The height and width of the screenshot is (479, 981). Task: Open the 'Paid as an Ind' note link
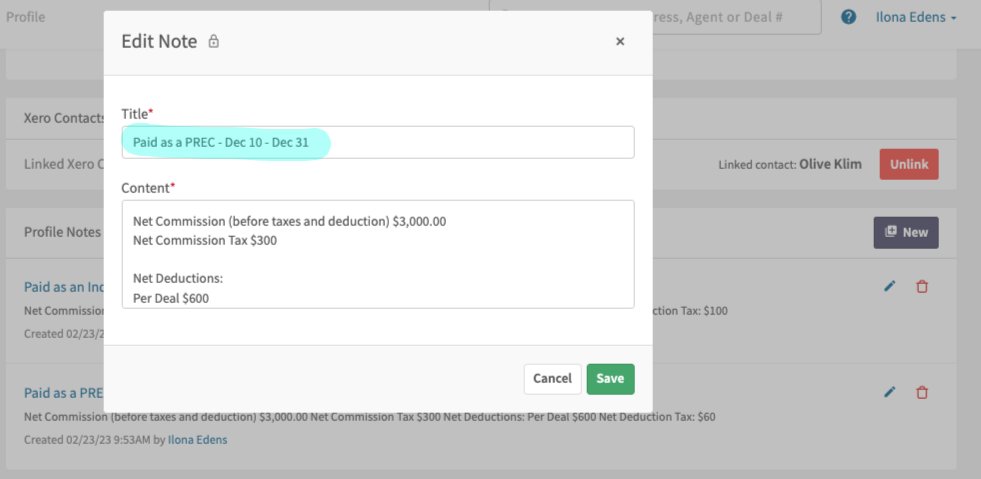pyautogui.click(x=64, y=287)
